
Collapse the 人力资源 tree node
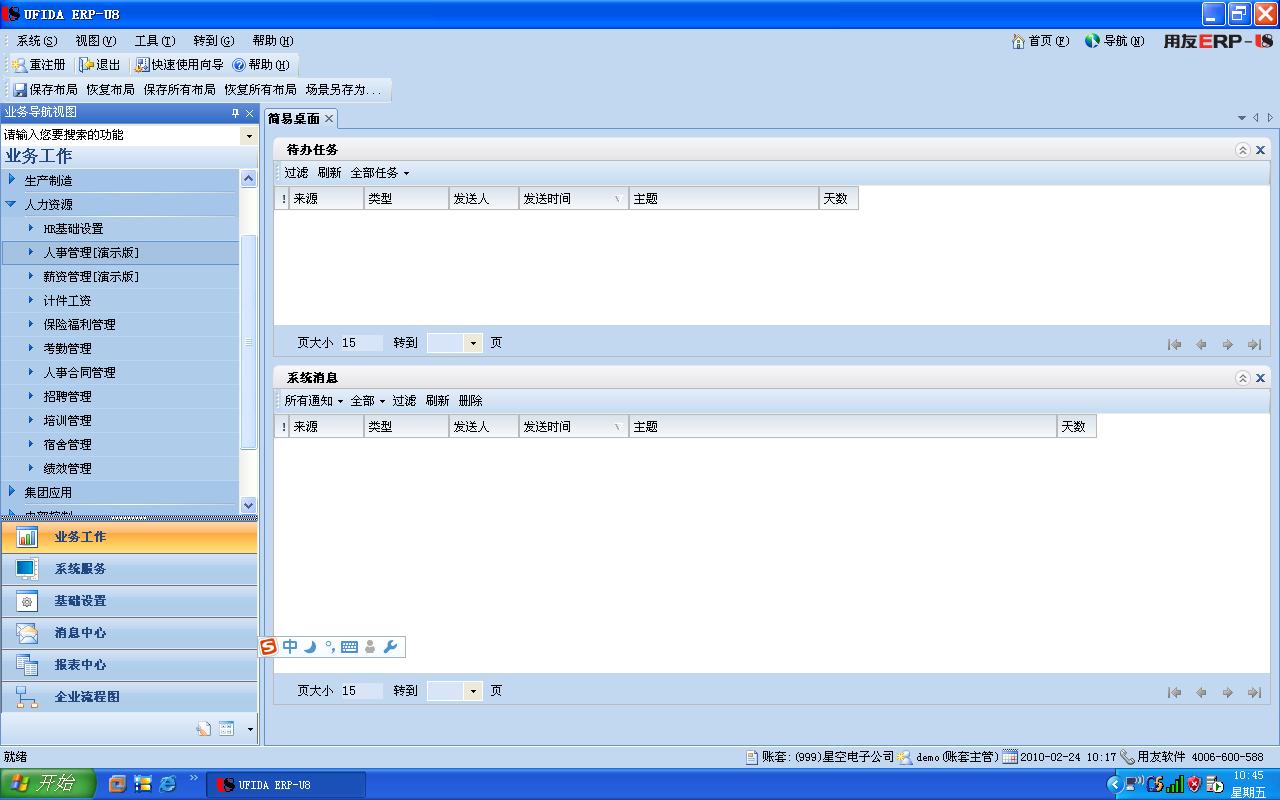pos(12,204)
